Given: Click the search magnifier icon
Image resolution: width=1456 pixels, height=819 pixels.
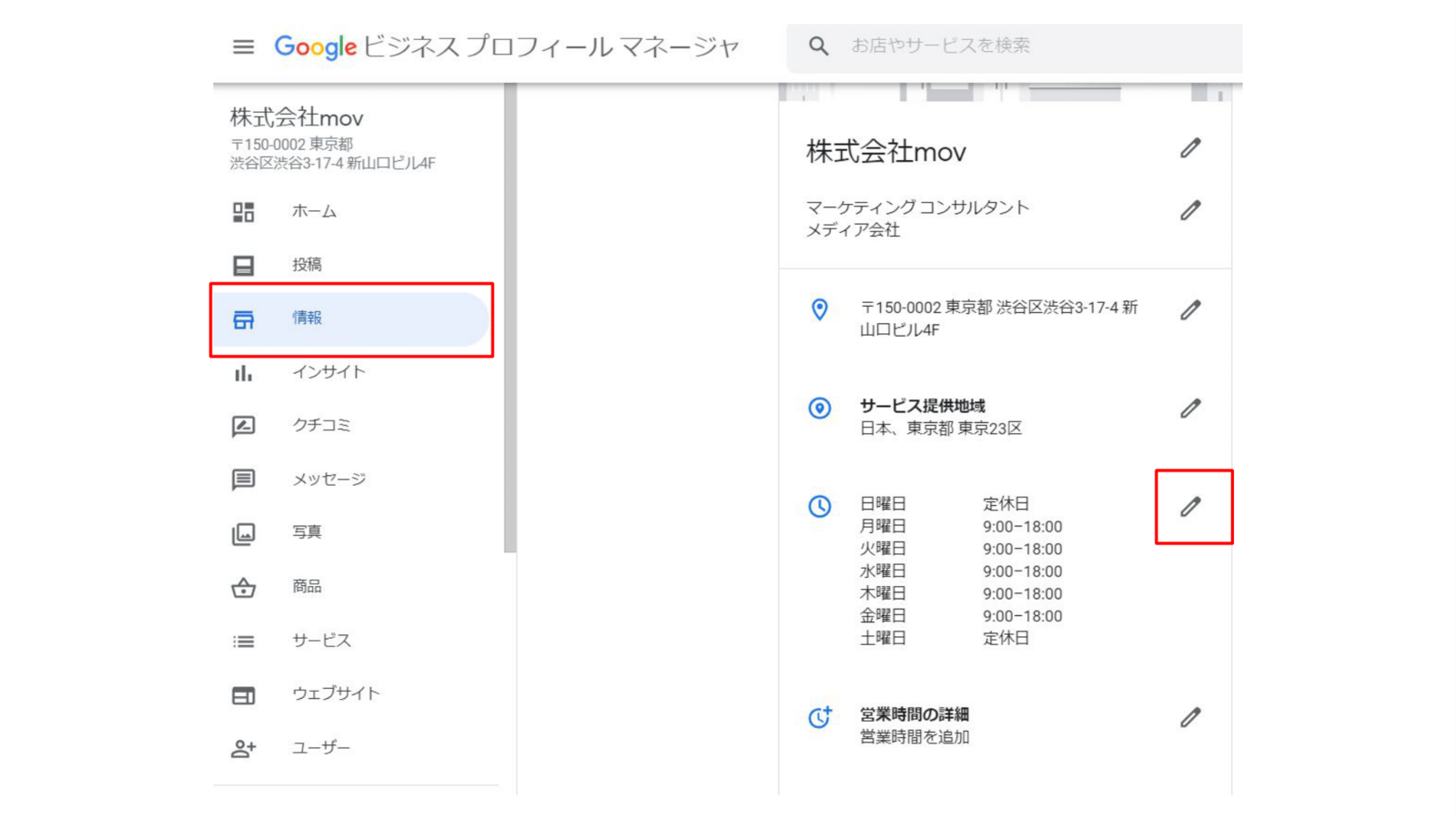Looking at the screenshot, I should point(818,45).
